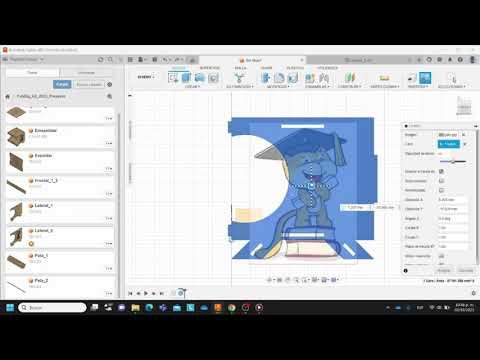Toggle the first checkbox in the dialog
Screen dimensions: 480x360
441,171
